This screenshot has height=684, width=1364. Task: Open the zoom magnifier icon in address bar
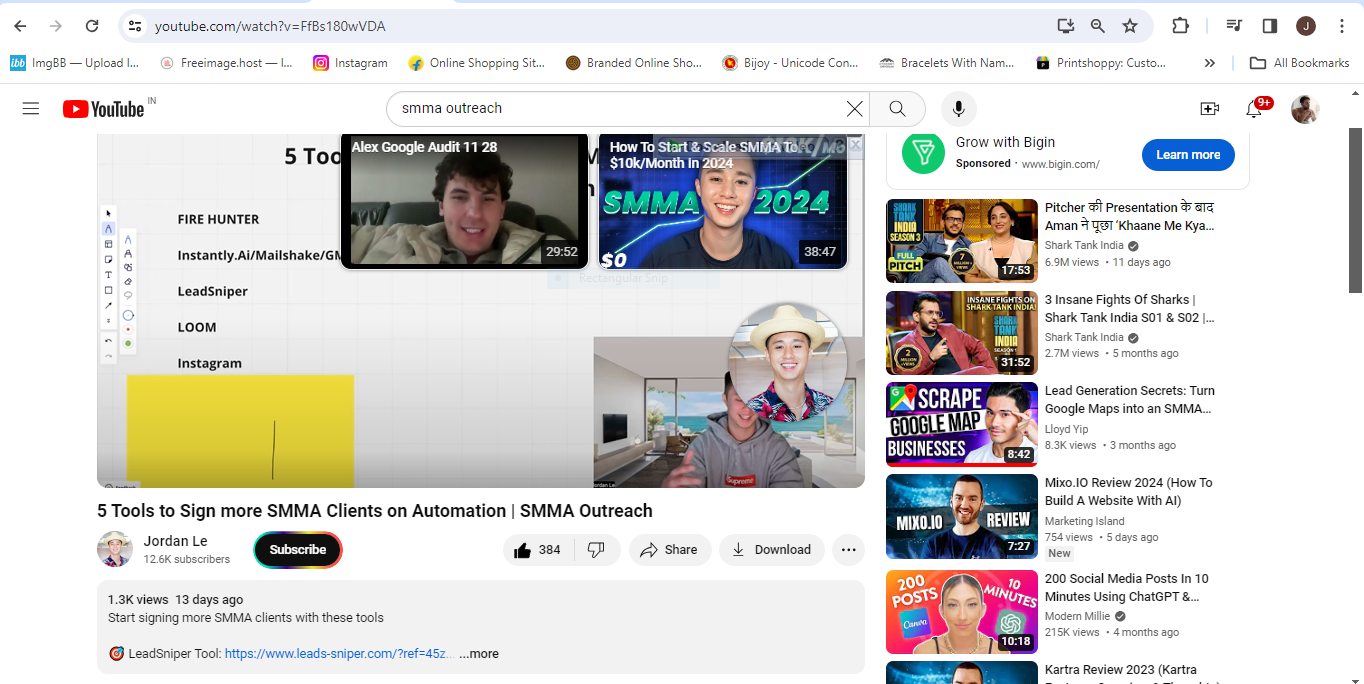[1098, 26]
